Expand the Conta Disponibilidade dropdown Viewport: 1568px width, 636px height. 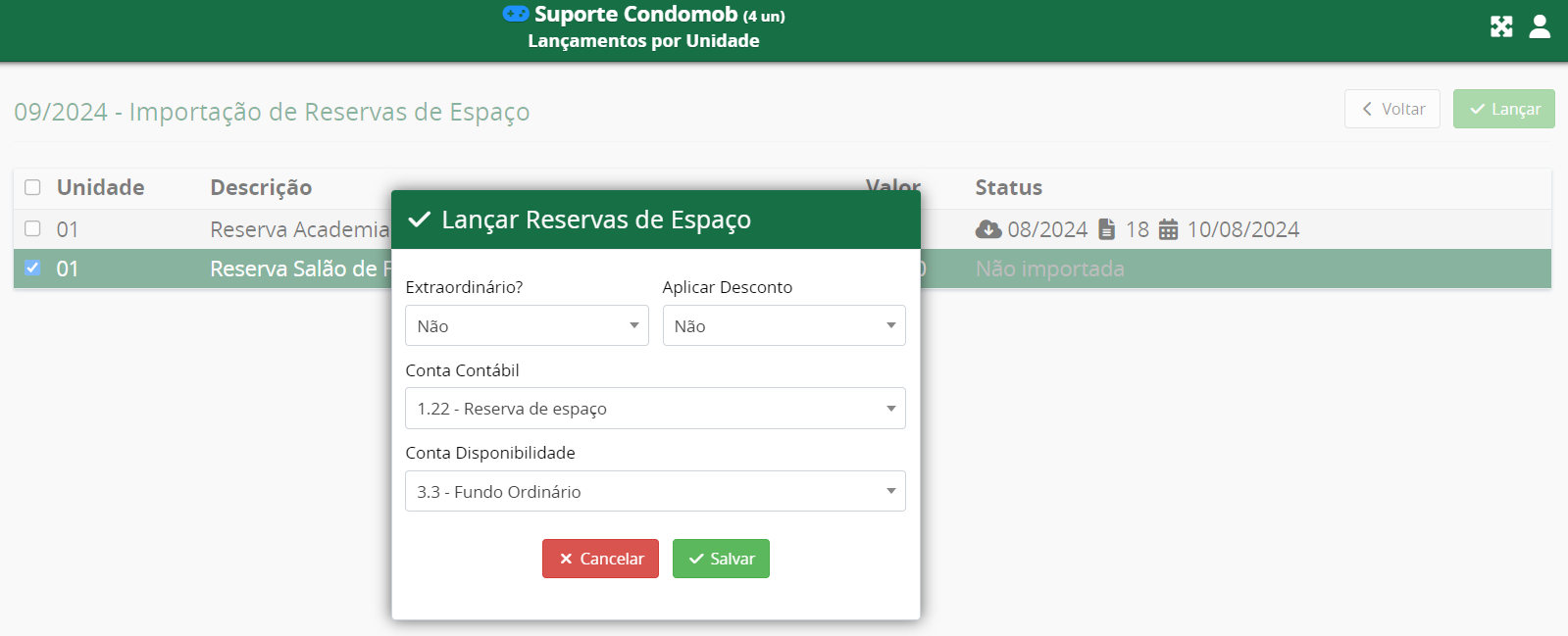coord(655,491)
